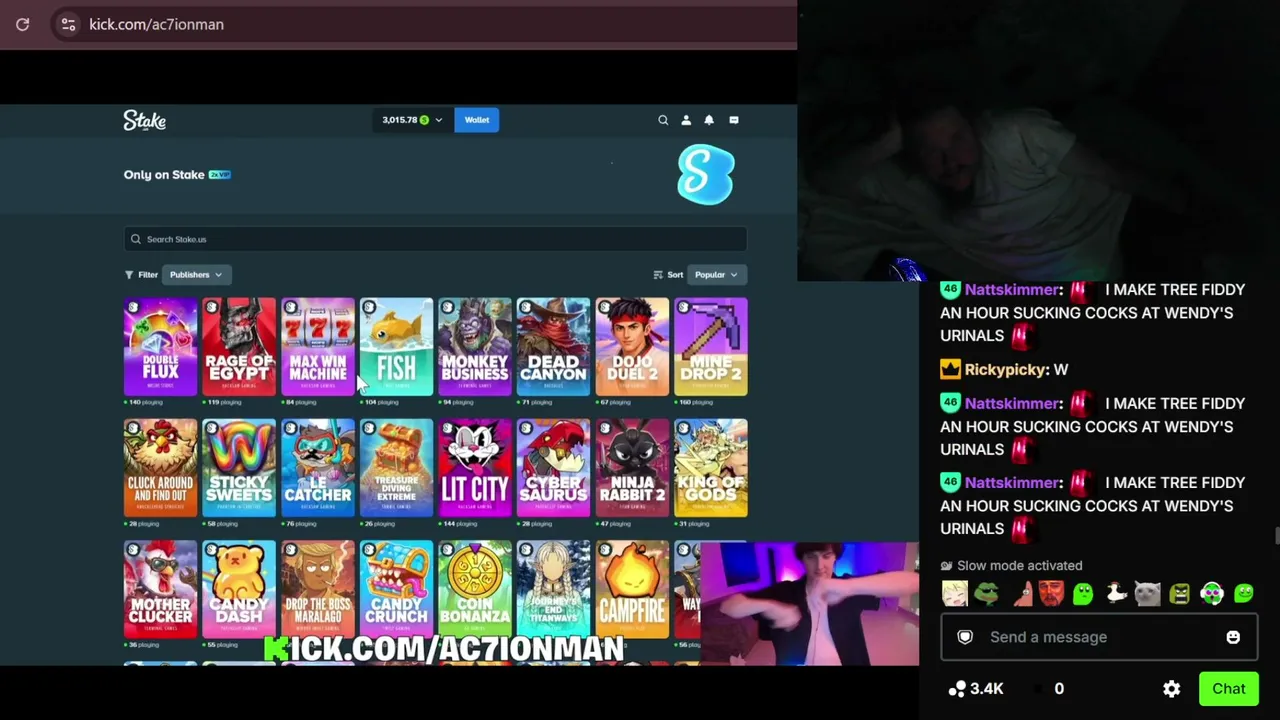
Task: Focus the Search Stake.us field
Action: click(x=436, y=239)
